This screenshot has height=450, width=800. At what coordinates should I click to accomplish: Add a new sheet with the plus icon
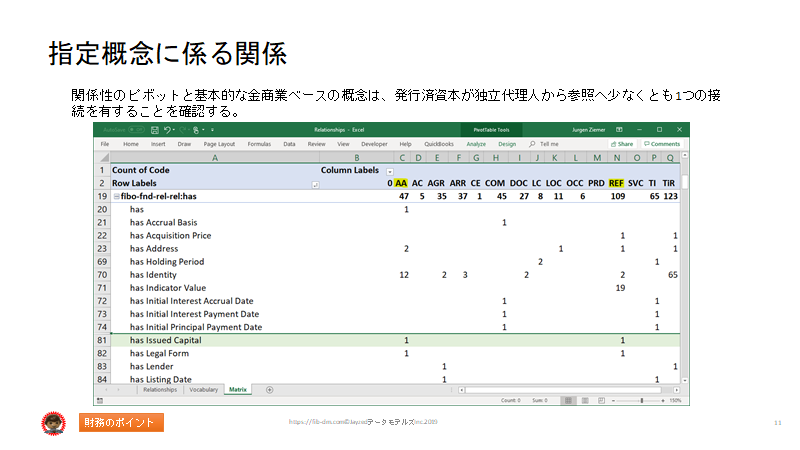(x=269, y=390)
